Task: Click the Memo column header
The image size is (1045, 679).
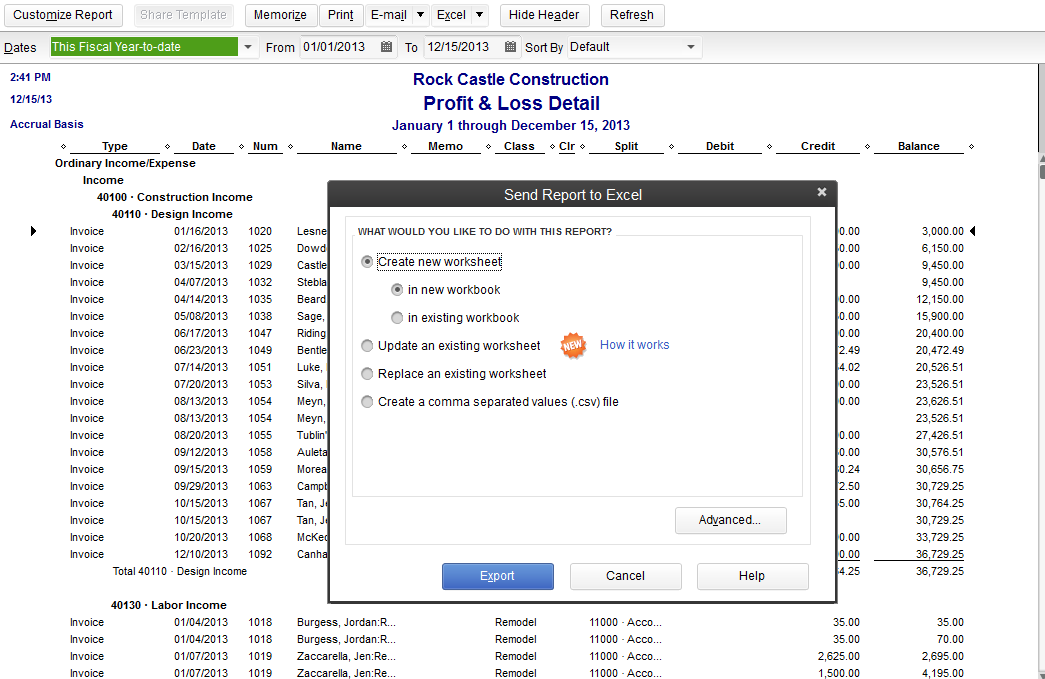Action: (x=446, y=146)
